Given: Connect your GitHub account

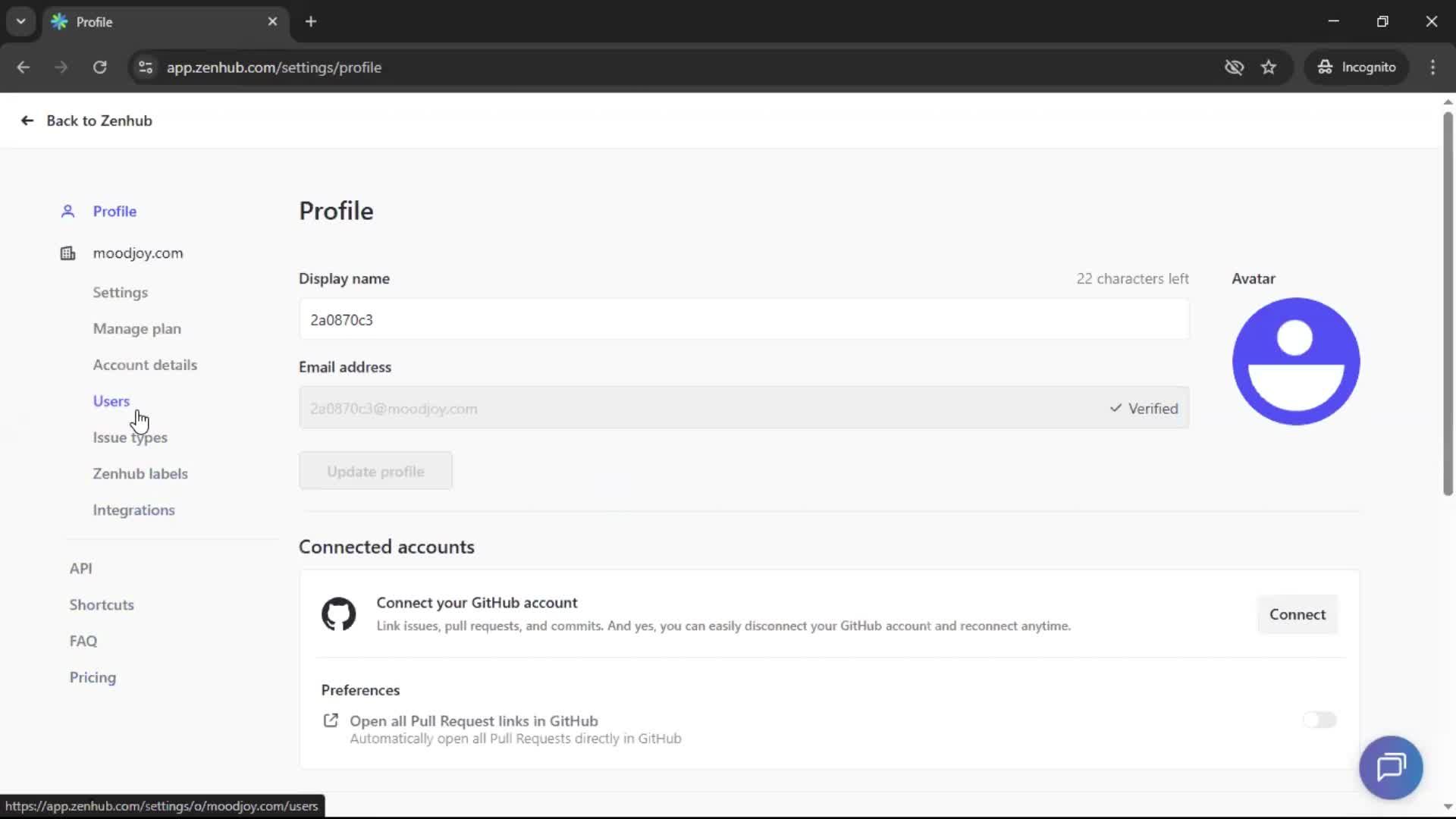Looking at the screenshot, I should click(1298, 614).
